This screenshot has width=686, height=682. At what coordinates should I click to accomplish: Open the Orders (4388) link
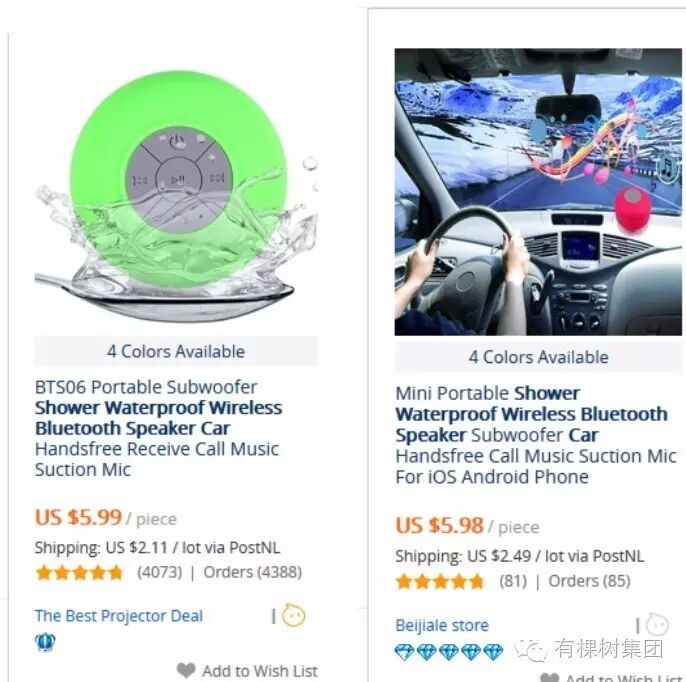click(x=253, y=572)
